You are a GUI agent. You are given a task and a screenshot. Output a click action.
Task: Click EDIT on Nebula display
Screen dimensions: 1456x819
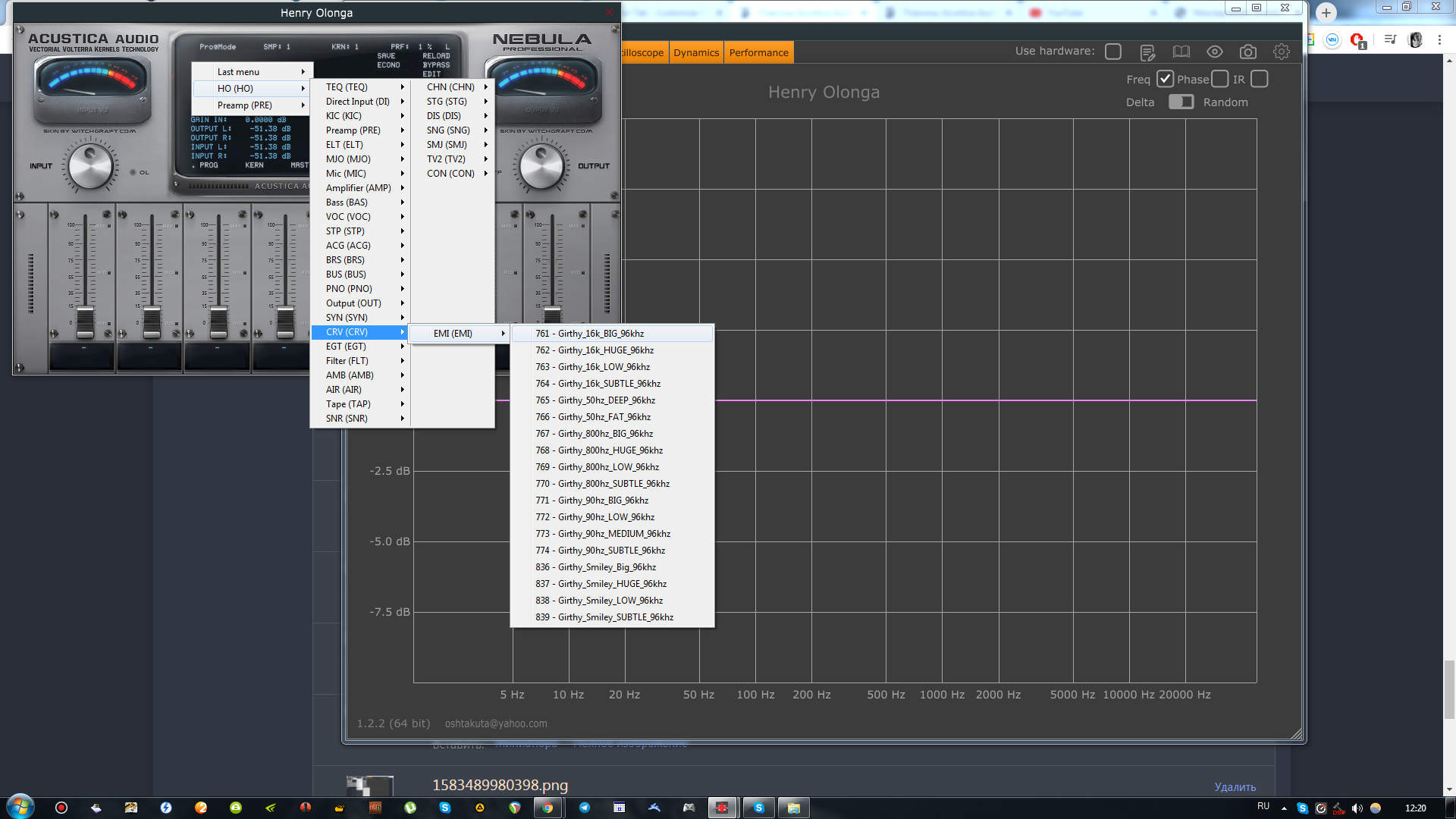tap(431, 74)
